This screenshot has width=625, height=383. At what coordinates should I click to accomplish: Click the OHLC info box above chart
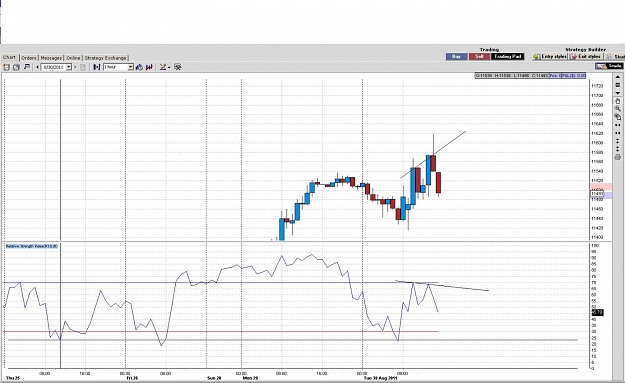tap(511, 76)
